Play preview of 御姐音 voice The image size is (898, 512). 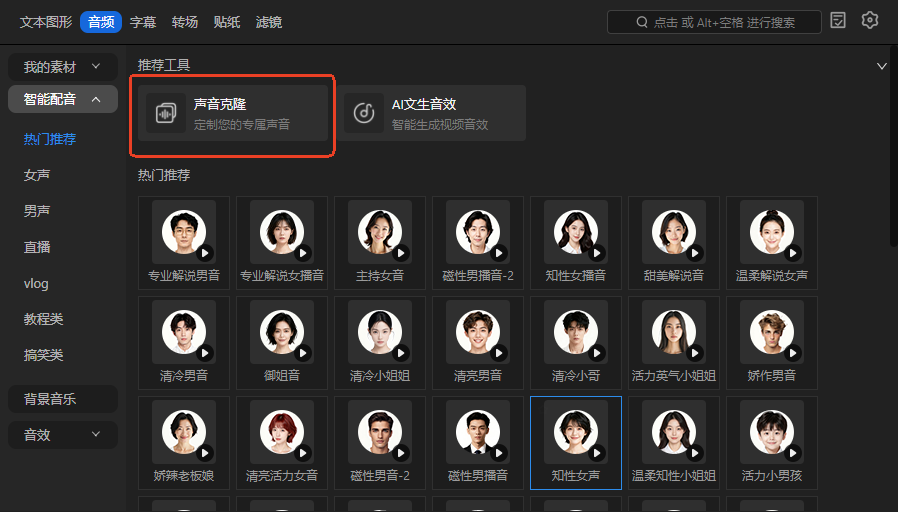point(303,353)
